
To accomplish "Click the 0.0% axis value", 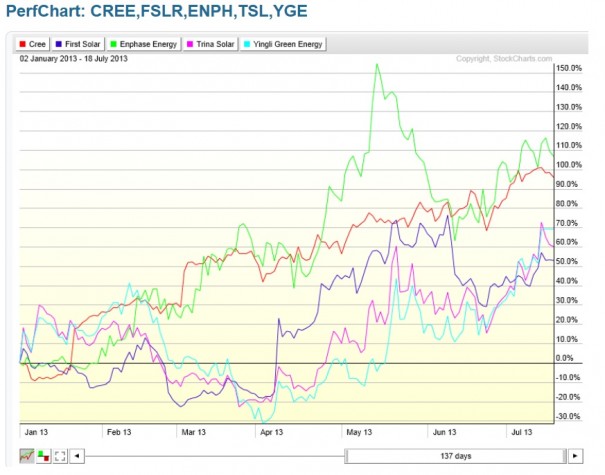I will (564, 358).
